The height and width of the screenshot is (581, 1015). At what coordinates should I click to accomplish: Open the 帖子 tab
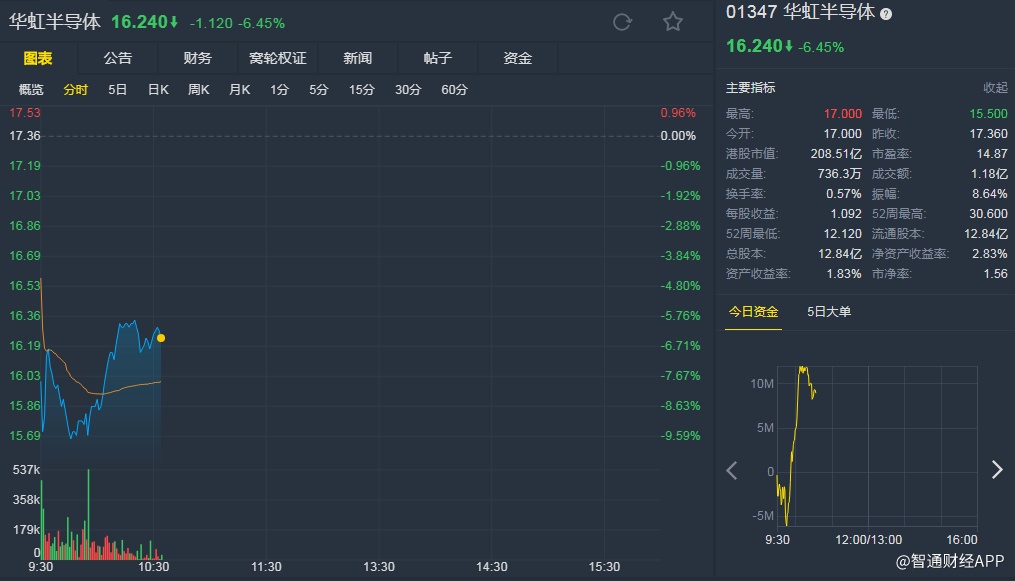(437, 58)
